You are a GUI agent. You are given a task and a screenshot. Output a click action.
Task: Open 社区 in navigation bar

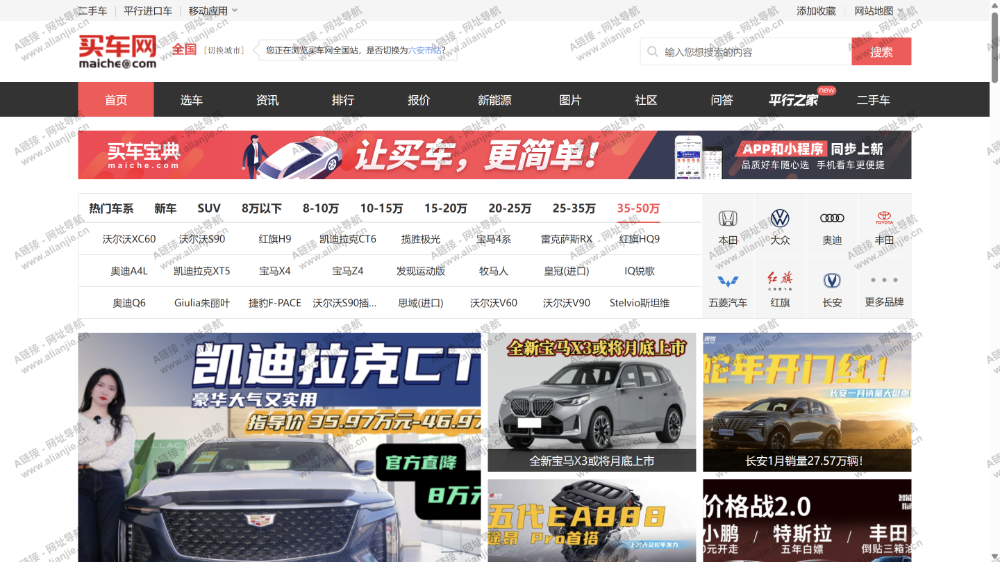pos(646,100)
